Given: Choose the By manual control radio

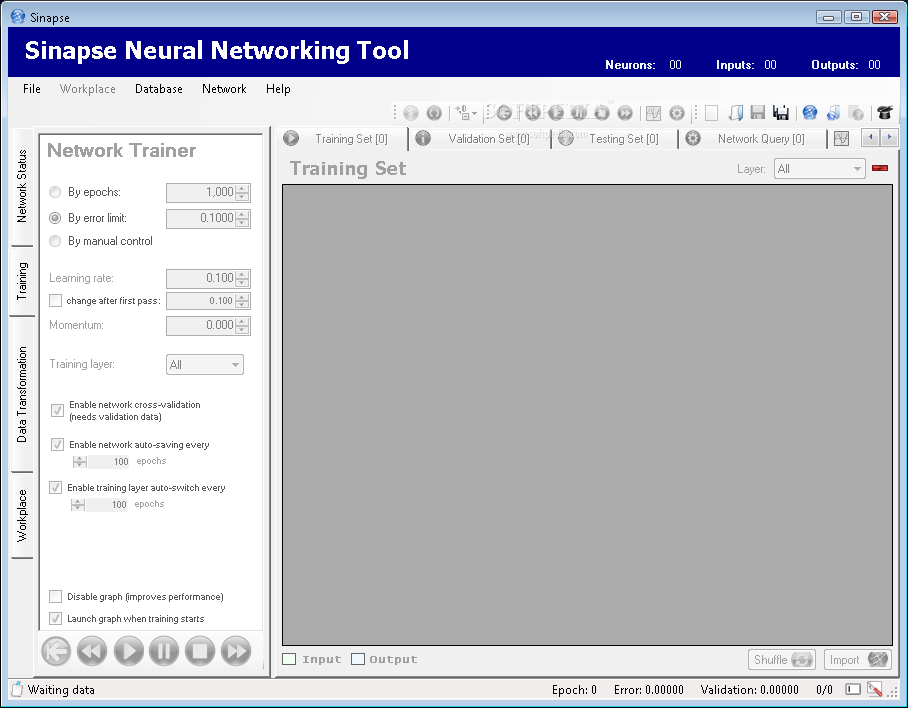Looking at the screenshot, I should 55,241.
